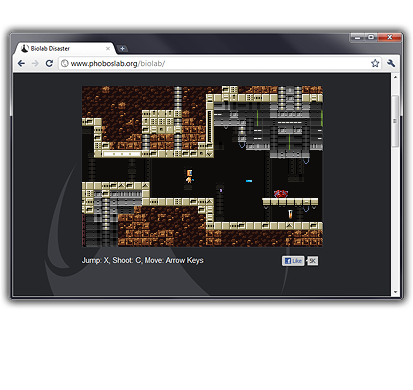The height and width of the screenshot is (390, 413).
Task: Bookmark this page with the star icon
Action: tap(375, 63)
